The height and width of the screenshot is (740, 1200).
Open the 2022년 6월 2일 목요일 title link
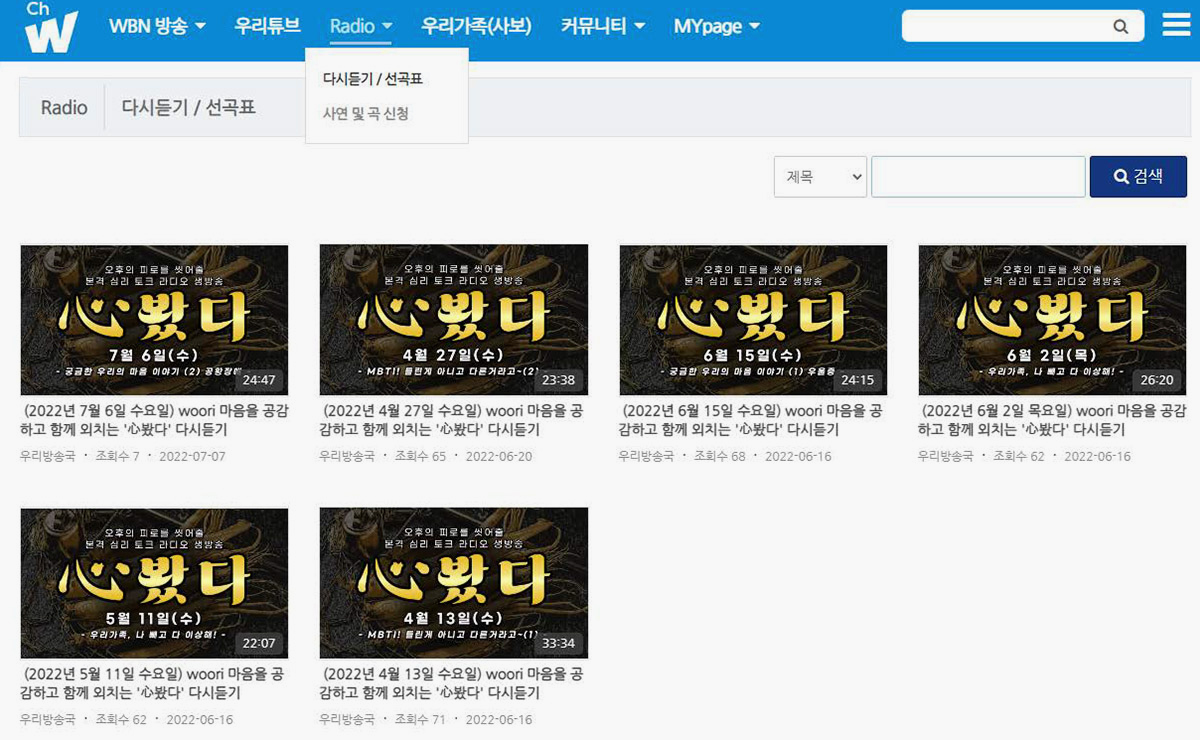tap(1051, 420)
